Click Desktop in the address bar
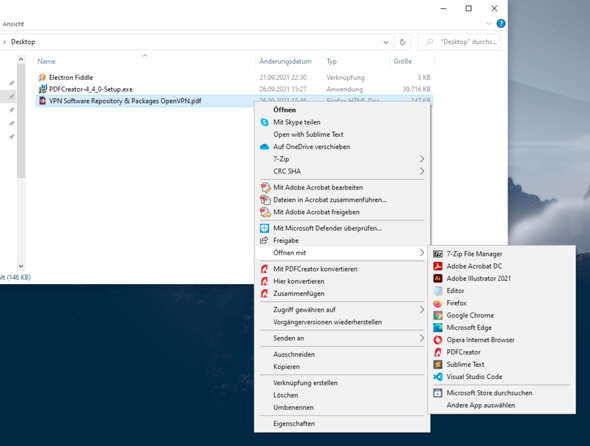Viewport: 590px width, 446px height. [x=23, y=42]
